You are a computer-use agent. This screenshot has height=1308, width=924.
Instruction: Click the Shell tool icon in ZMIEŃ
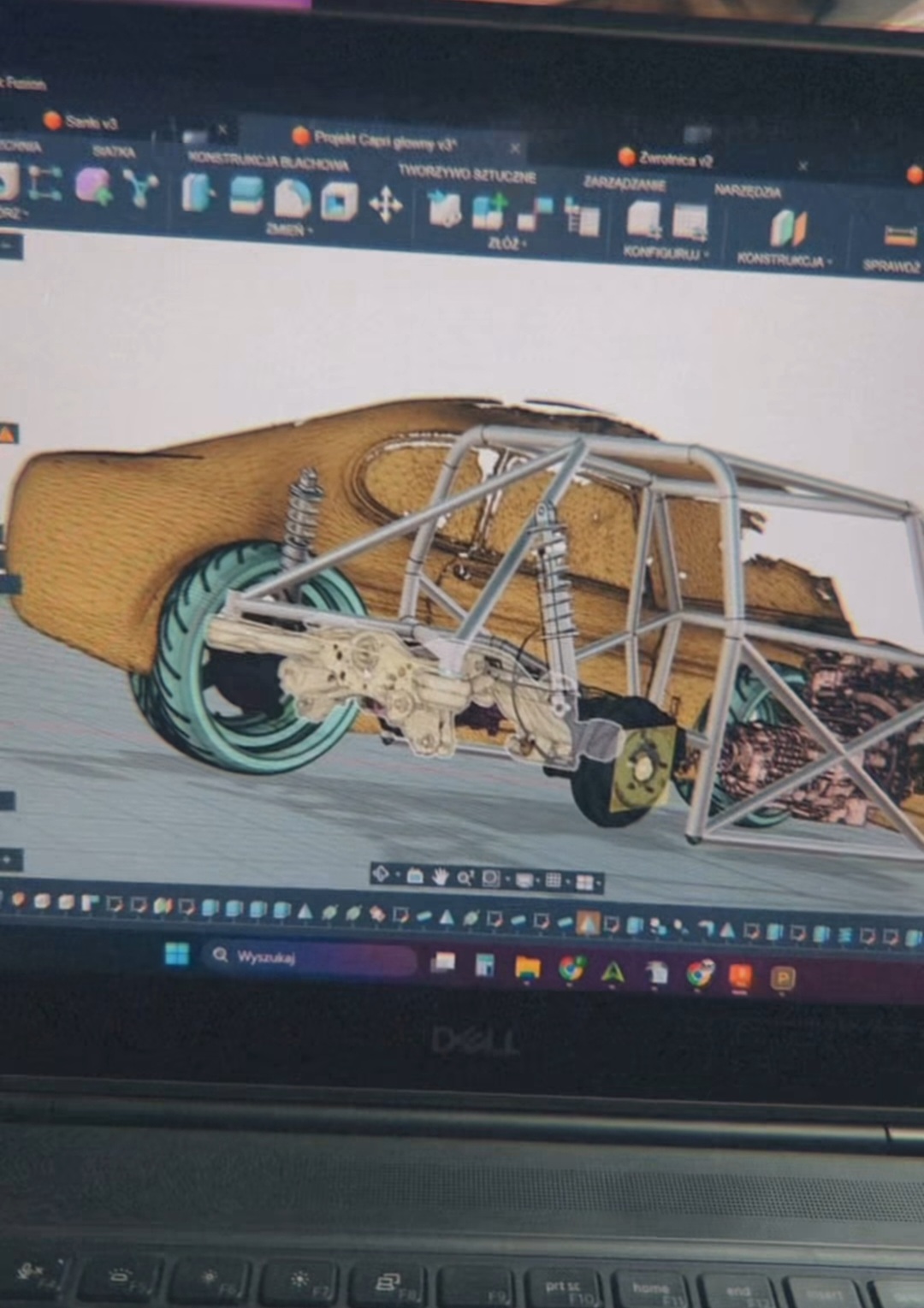tap(339, 202)
